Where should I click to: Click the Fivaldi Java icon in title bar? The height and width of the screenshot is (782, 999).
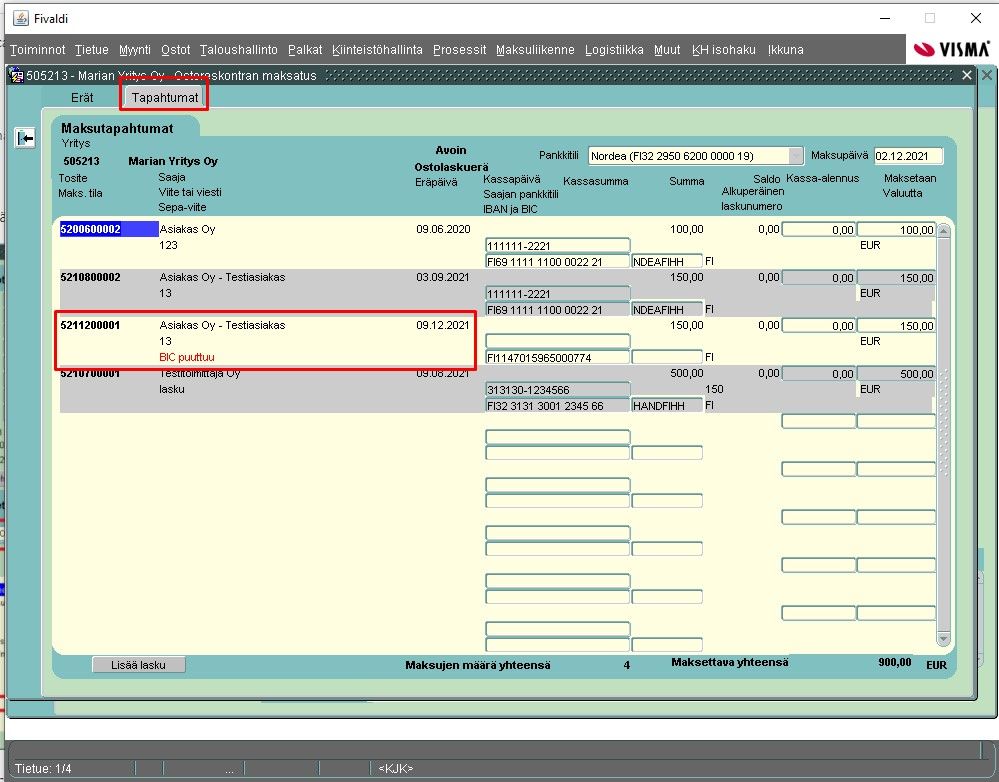(x=21, y=18)
